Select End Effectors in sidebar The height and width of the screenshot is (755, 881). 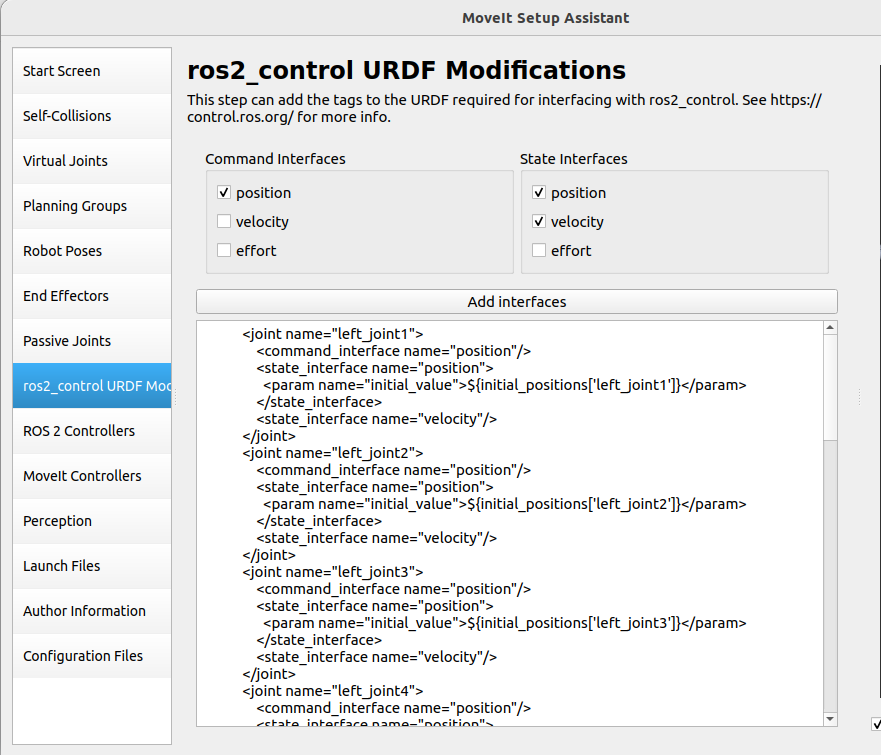pos(92,295)
